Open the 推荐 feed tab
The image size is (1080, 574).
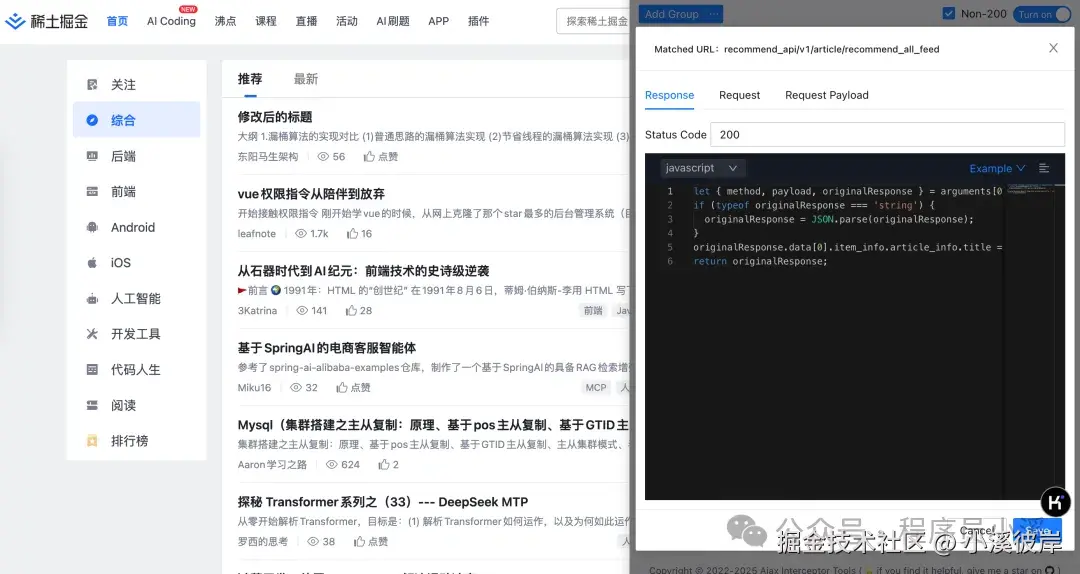click(250, 79)
